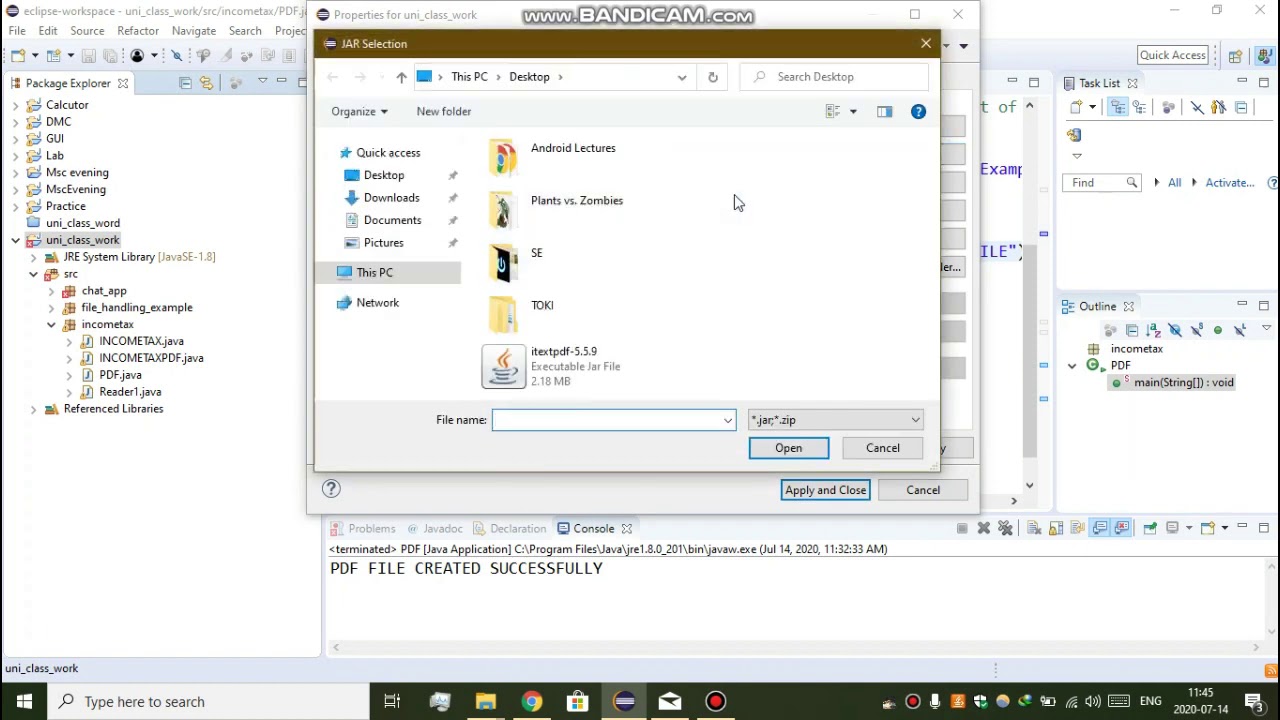1280x720 pixels.
Task: Toggle the preview pane icon
Action: (x=884, y=111)
